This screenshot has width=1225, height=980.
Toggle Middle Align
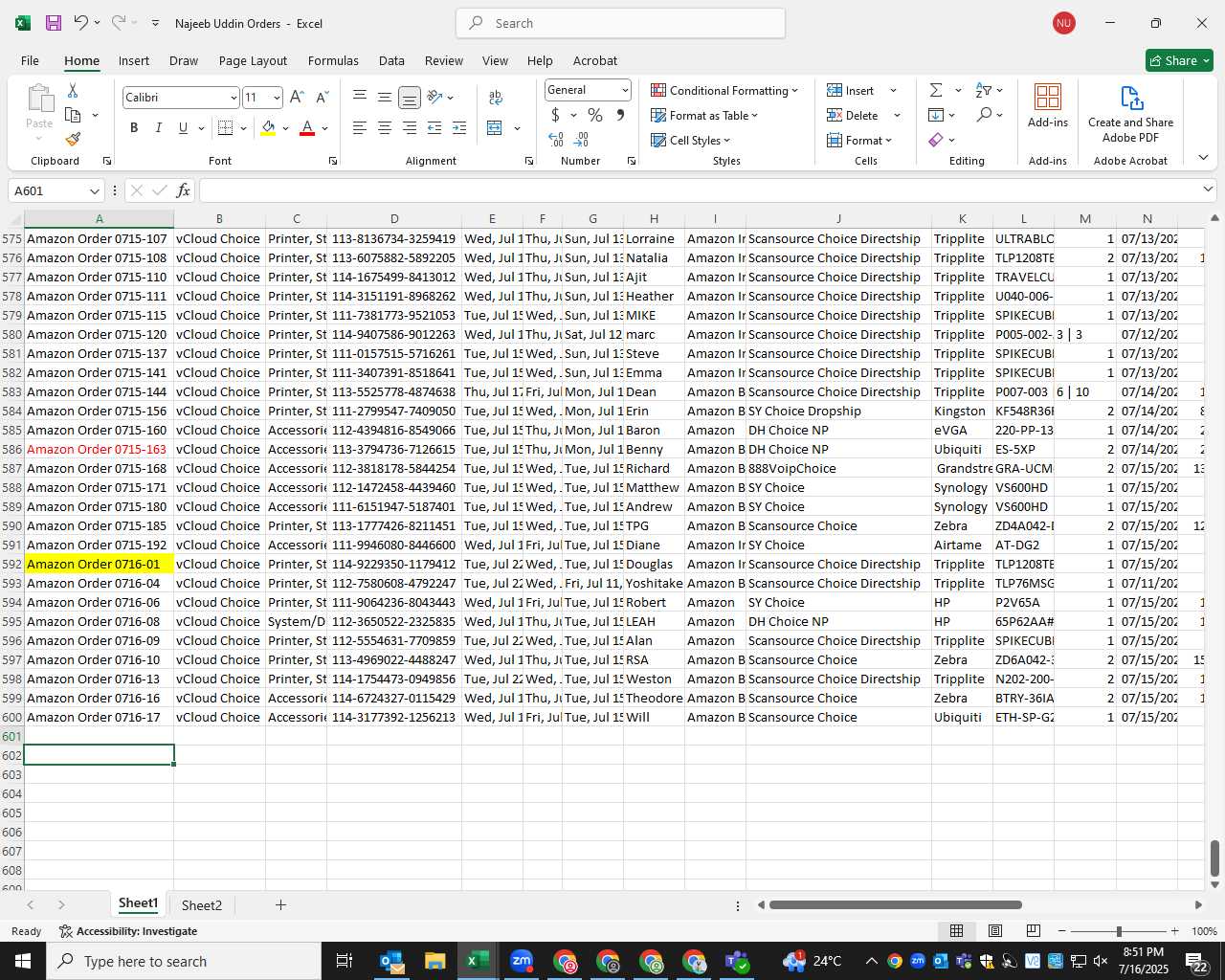385,97
